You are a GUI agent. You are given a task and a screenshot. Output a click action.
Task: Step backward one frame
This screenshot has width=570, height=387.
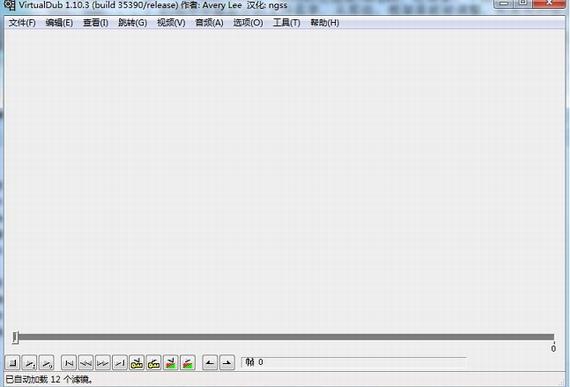point(86,363)
